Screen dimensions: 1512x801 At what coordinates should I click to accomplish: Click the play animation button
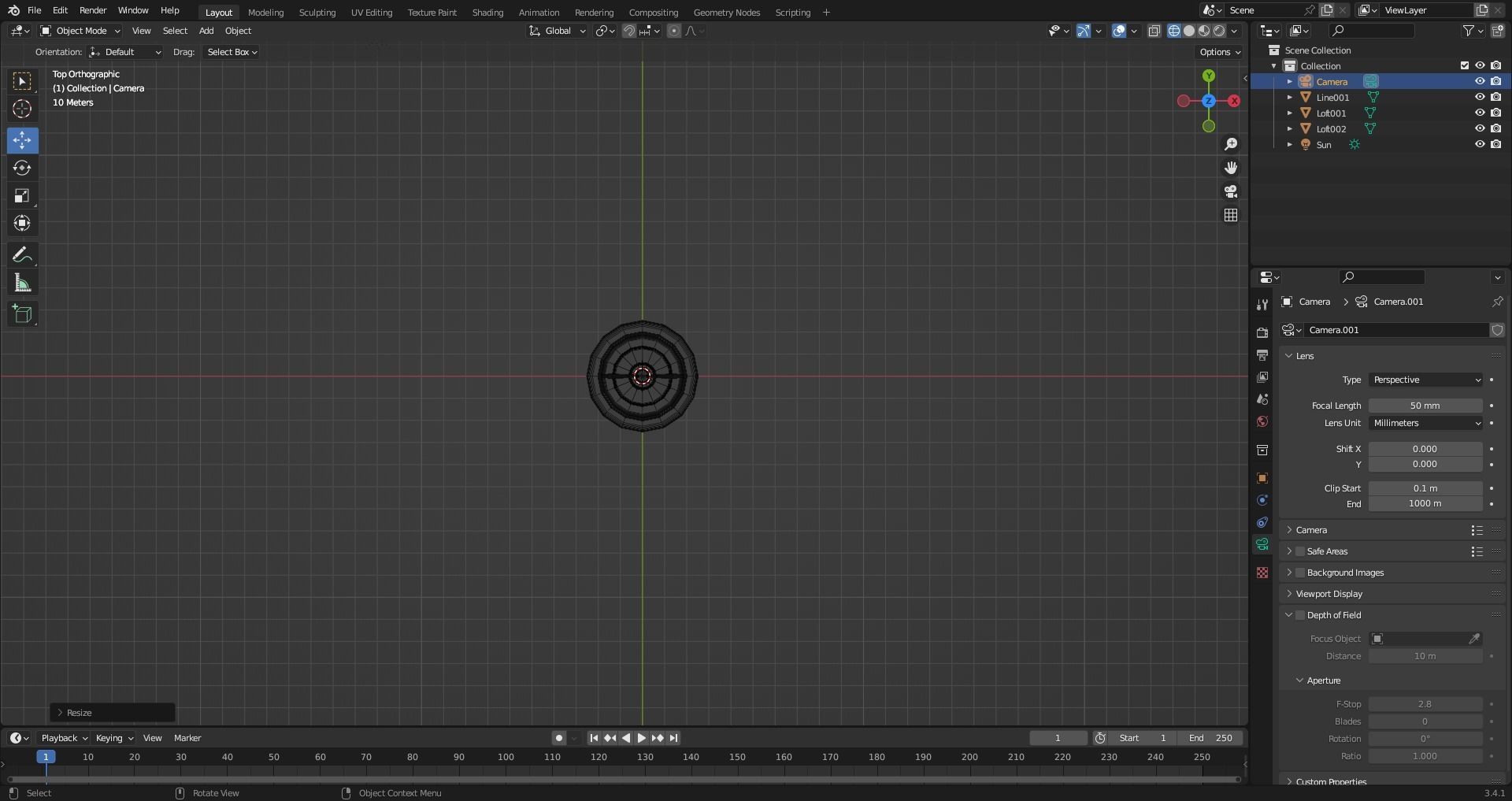641,738
